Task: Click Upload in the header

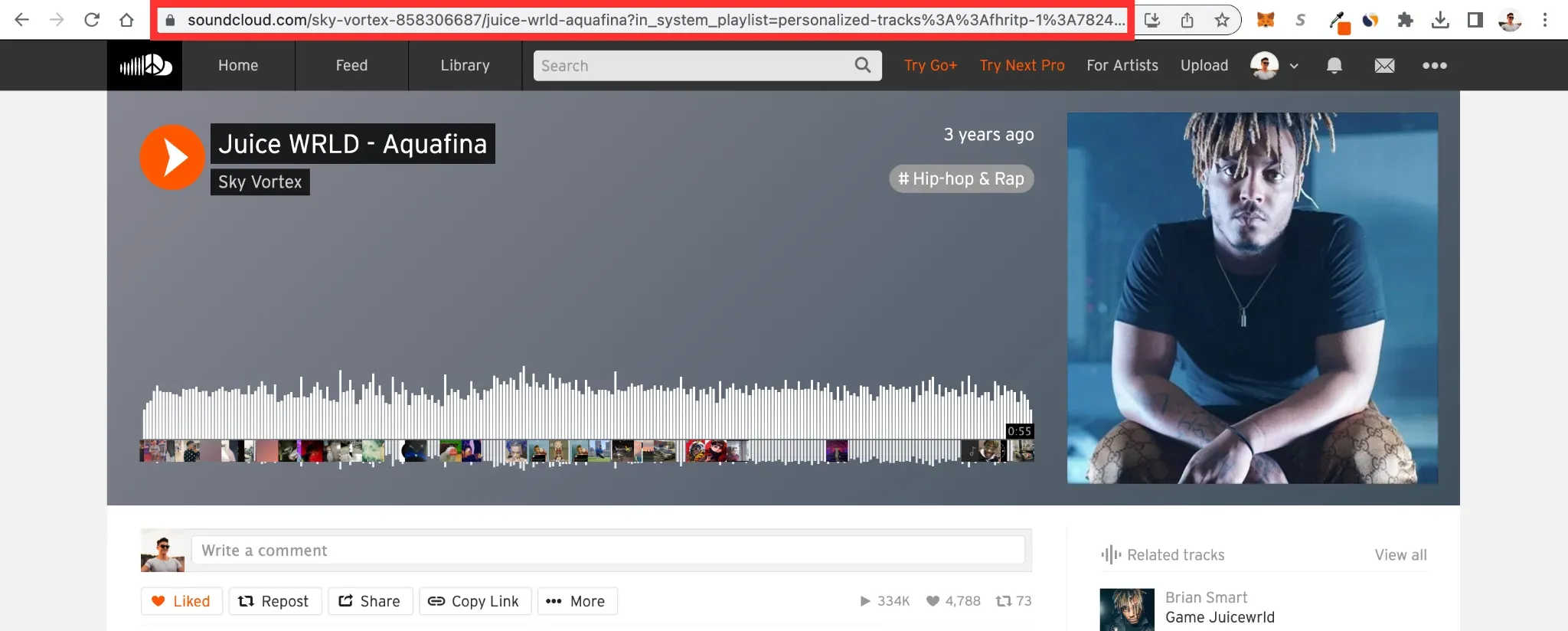Action: pyautogui.click(x=1204, y=65)
